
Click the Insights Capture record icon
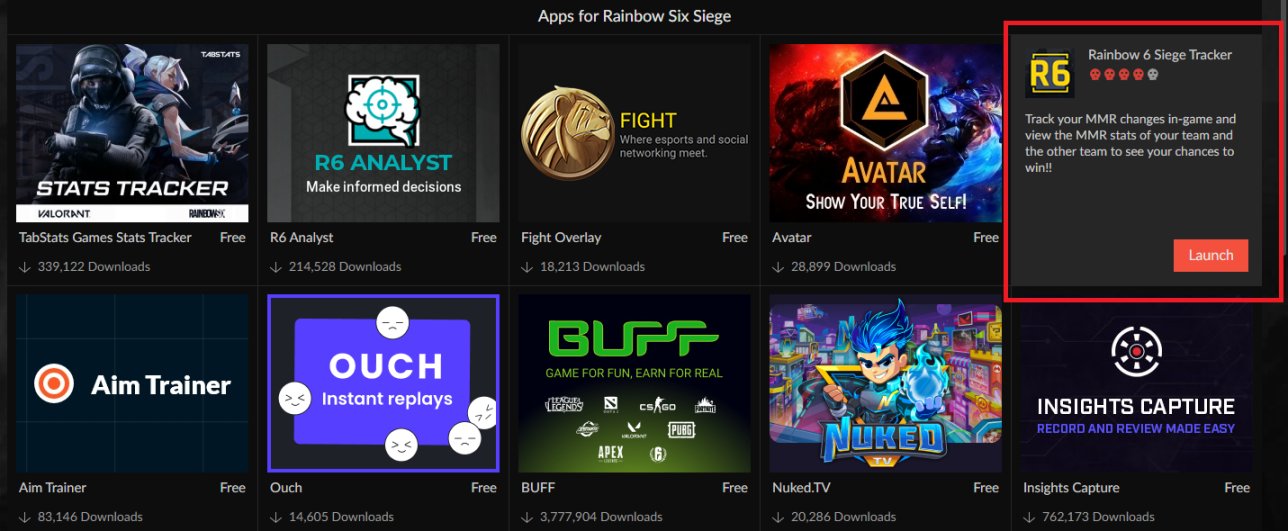tap(1135, 351)
